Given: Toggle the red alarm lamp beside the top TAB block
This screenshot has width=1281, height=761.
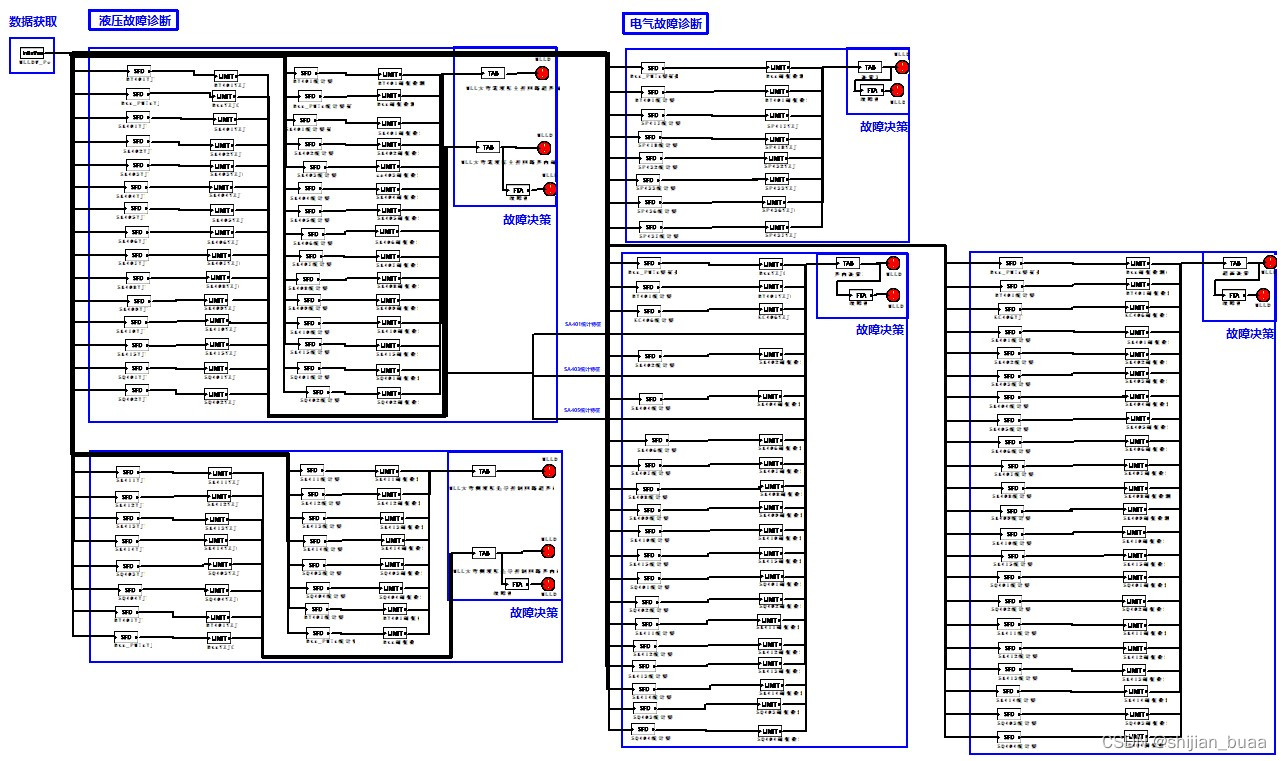Looking at the screenshot, I should [x=542, y=71].
